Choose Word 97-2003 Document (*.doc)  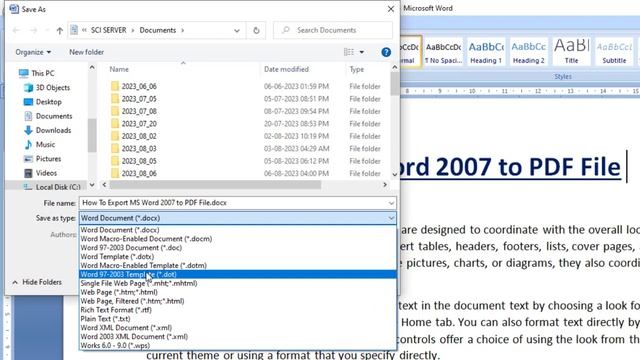click(238, 248)
